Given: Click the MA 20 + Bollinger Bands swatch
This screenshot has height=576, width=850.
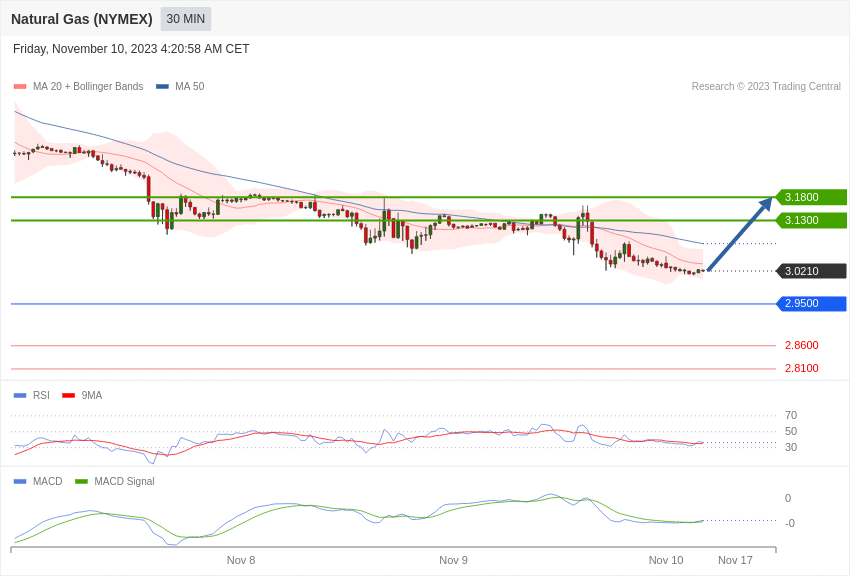Looking at the screenshot, I should click(x=20, y=87).
